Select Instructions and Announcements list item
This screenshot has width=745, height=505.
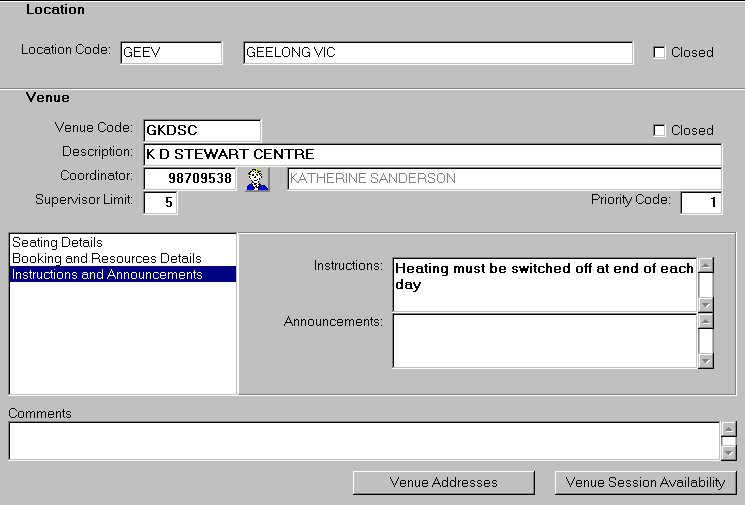[x=107, y=275]
